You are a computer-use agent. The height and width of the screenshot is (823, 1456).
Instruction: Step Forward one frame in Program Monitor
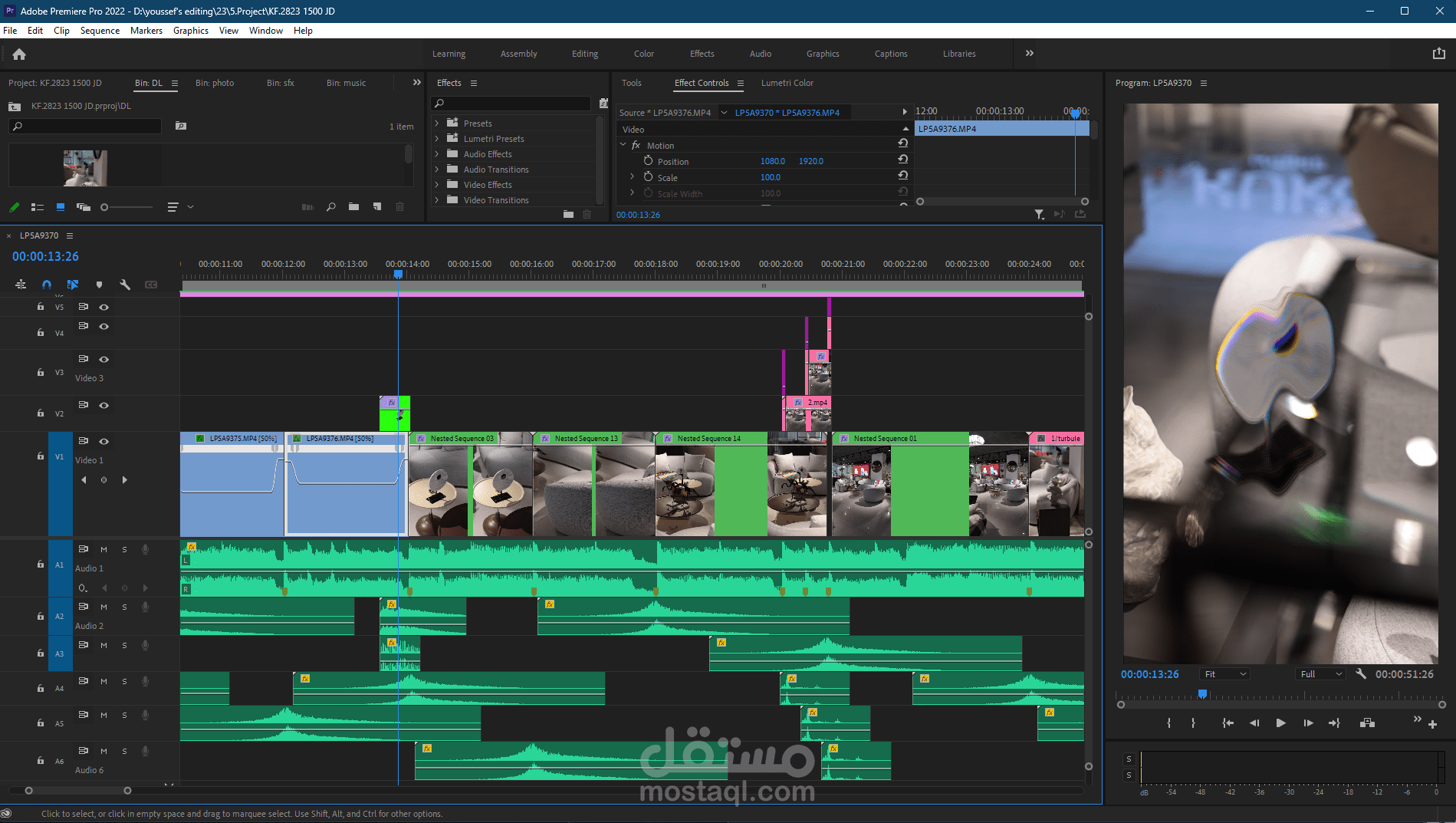pyautogui.click(x=1308, y=723)
